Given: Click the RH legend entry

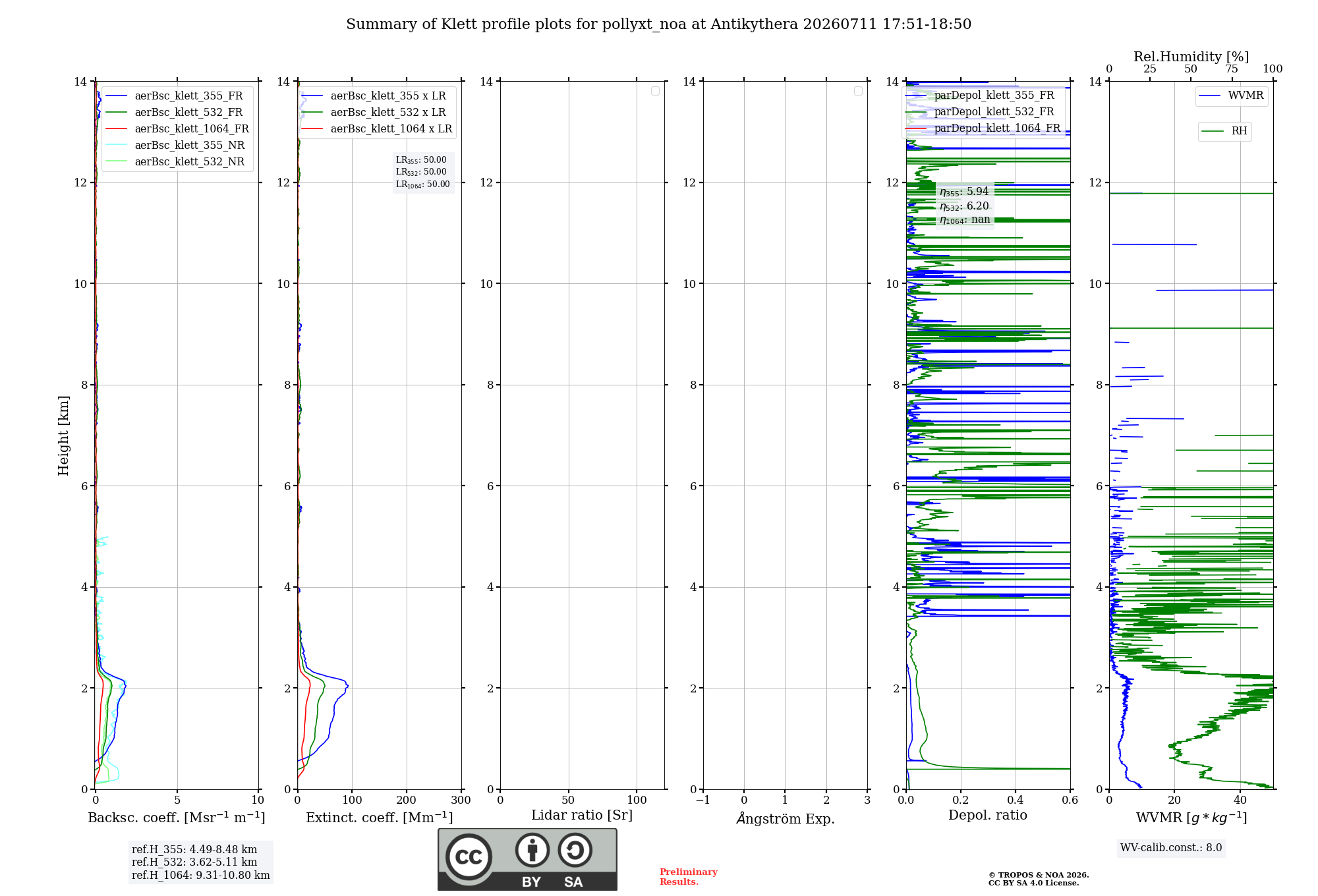Looking at the screenshot, I should pos(1224,131).
